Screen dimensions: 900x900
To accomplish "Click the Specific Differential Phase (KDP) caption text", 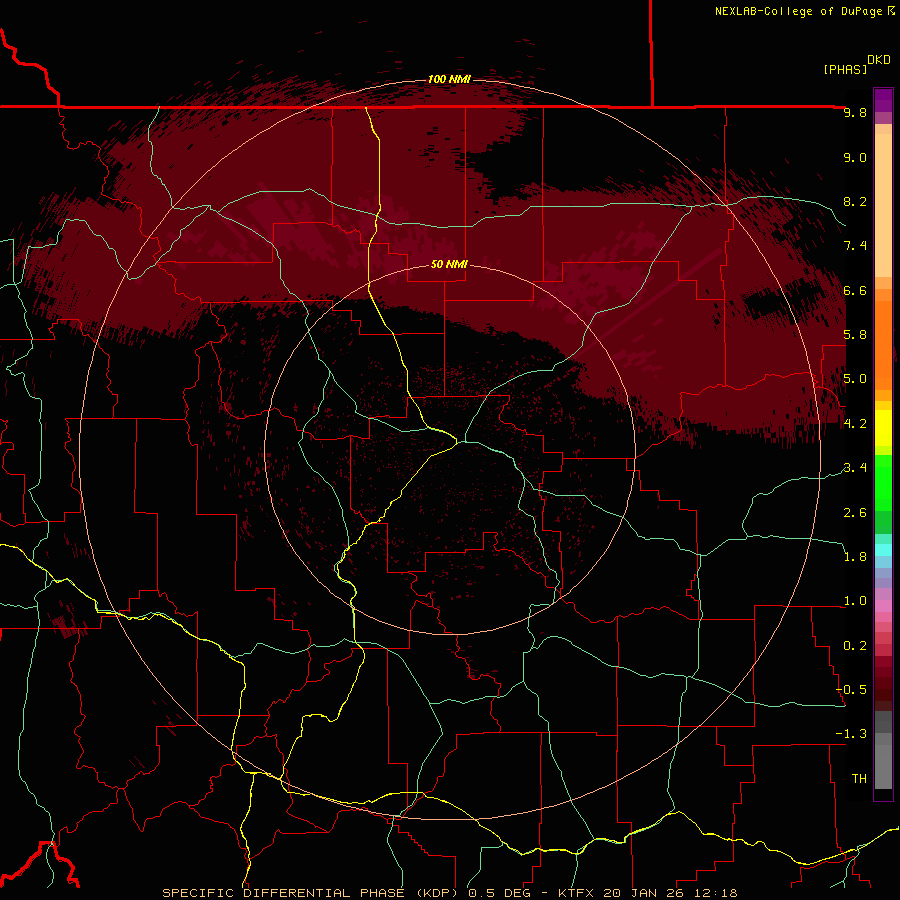I will click(311, 893).
